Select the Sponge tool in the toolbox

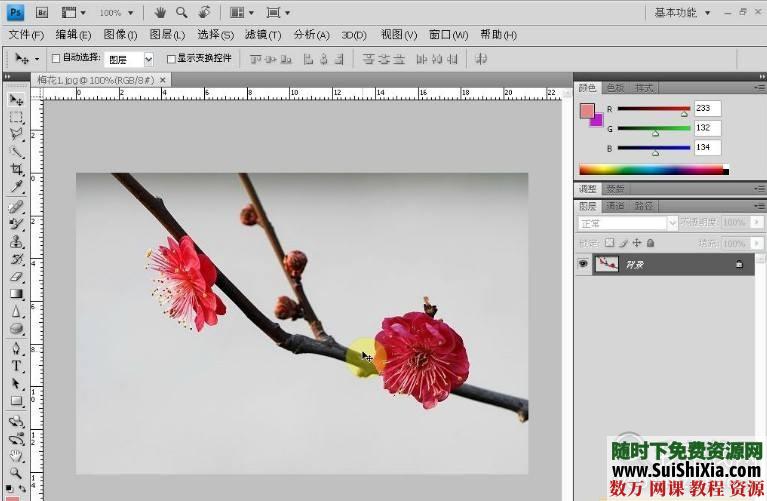point(16,329)
